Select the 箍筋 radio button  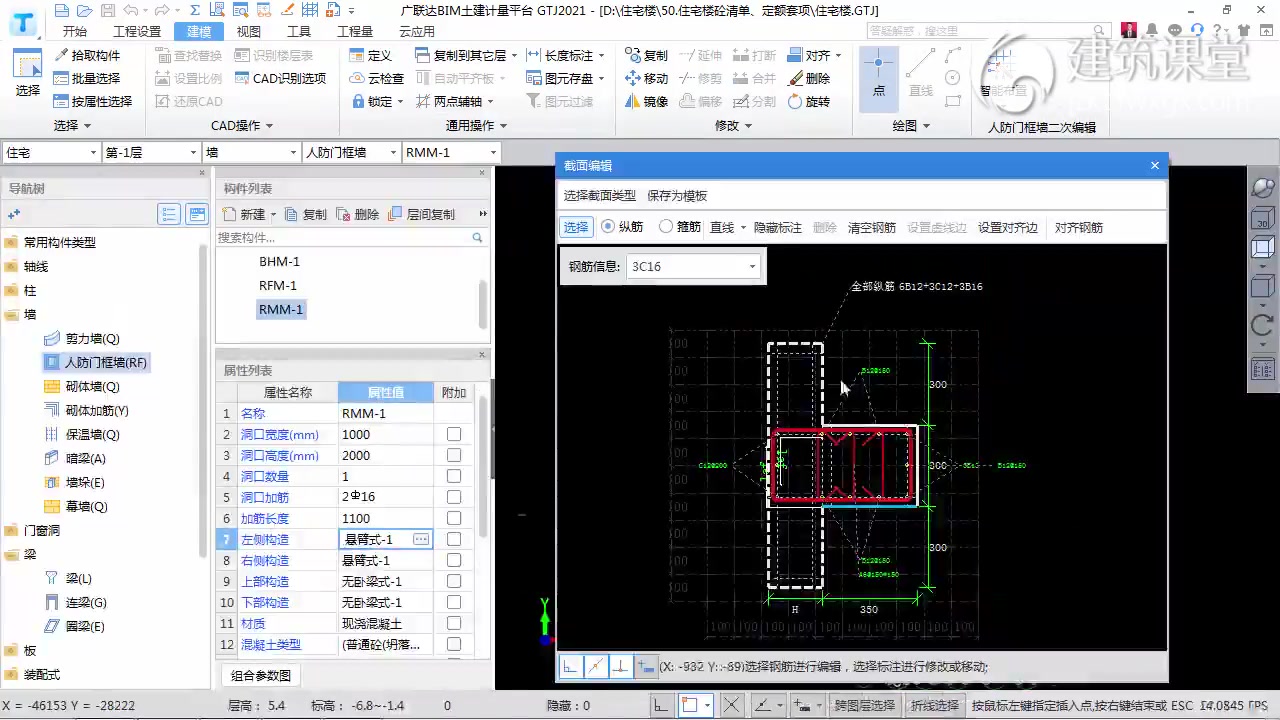tap(666, 227)
